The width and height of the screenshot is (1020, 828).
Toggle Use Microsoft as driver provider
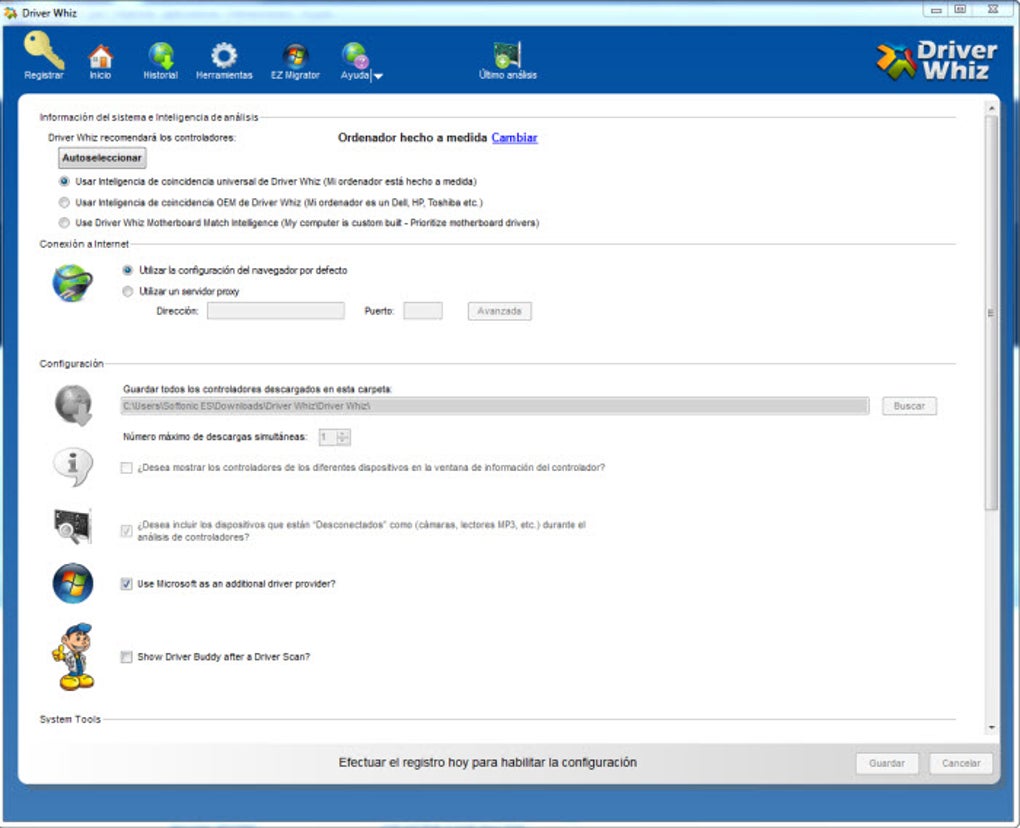click(126, 584)
